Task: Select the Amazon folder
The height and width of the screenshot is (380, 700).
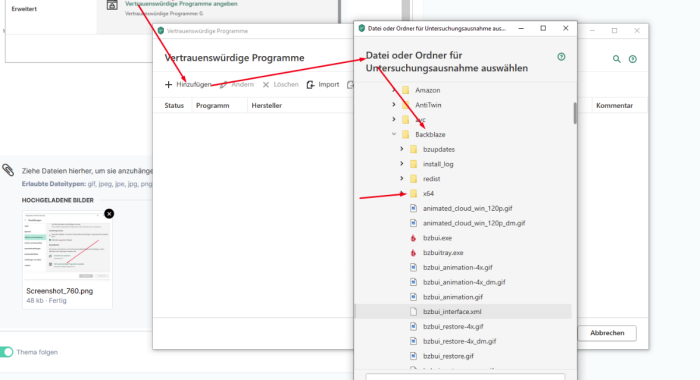Action: click(427, 90)
